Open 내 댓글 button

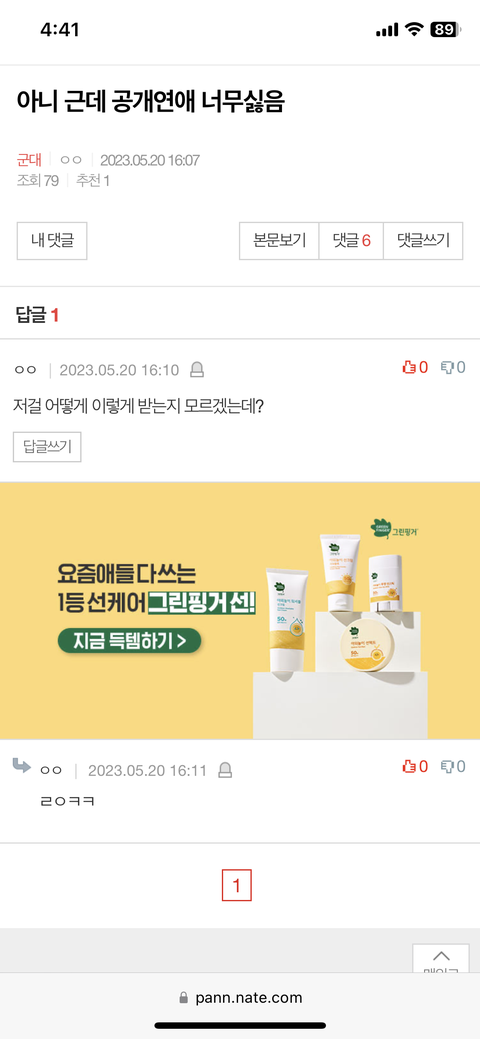tap(52, 241)
